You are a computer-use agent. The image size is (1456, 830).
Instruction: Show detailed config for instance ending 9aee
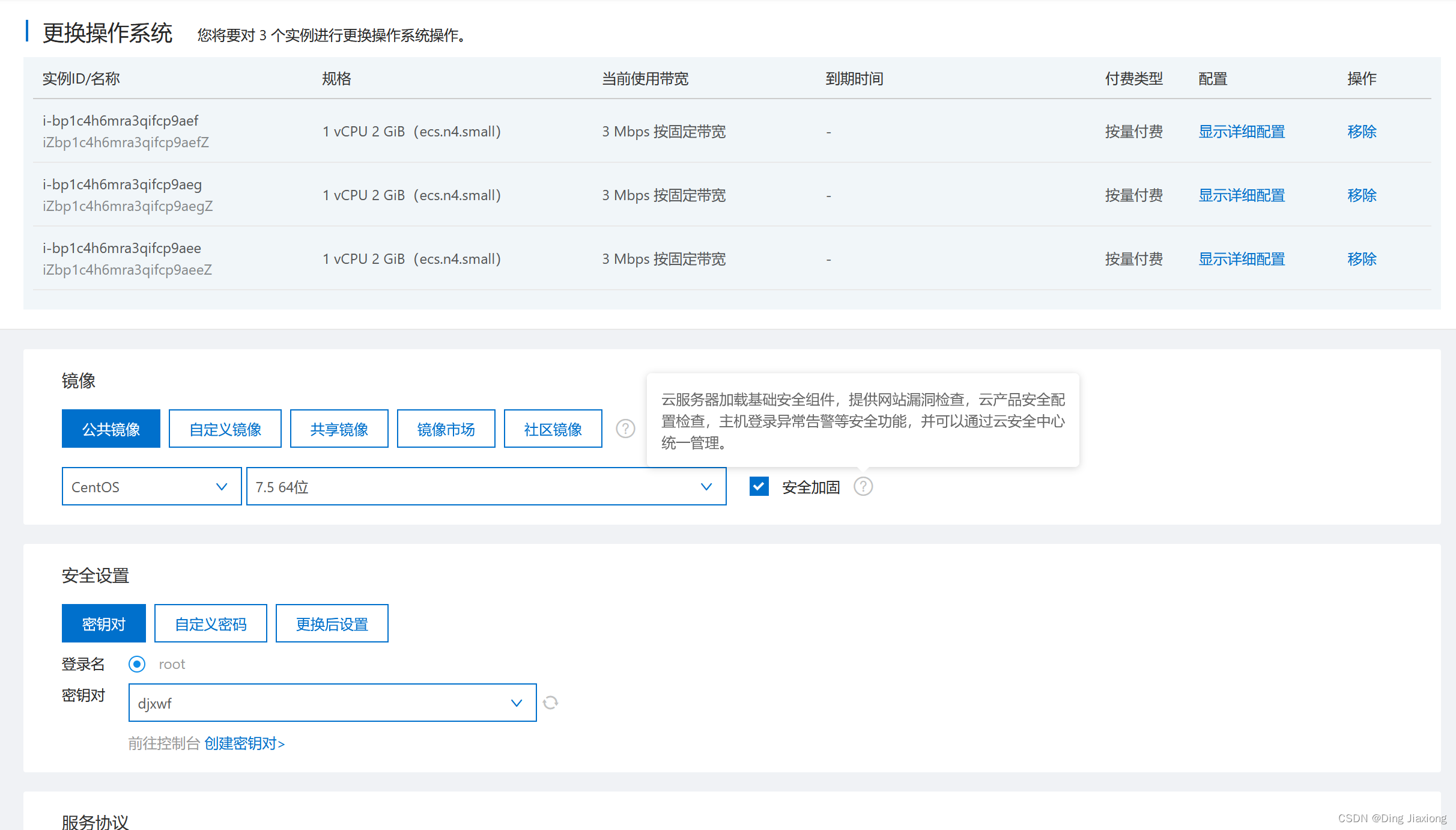(x=1242, y=259)
